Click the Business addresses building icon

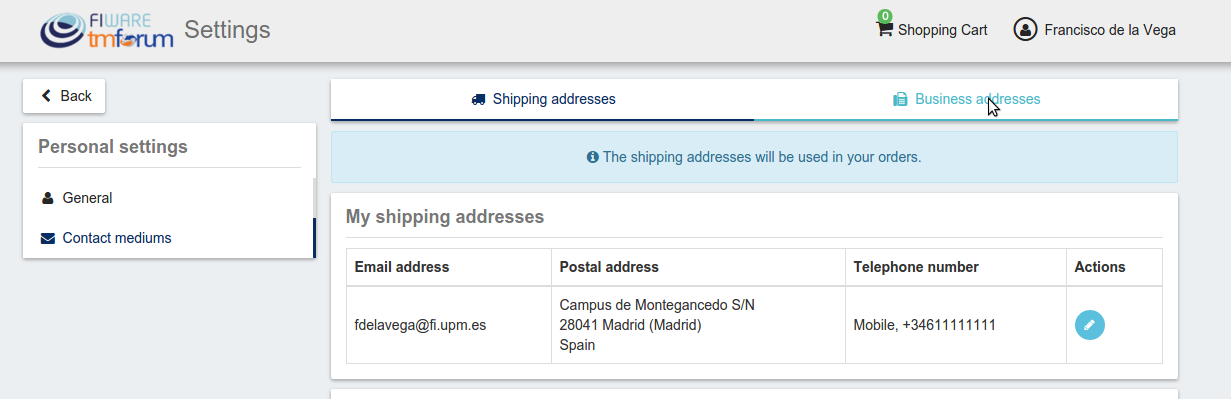coord(900,99)
